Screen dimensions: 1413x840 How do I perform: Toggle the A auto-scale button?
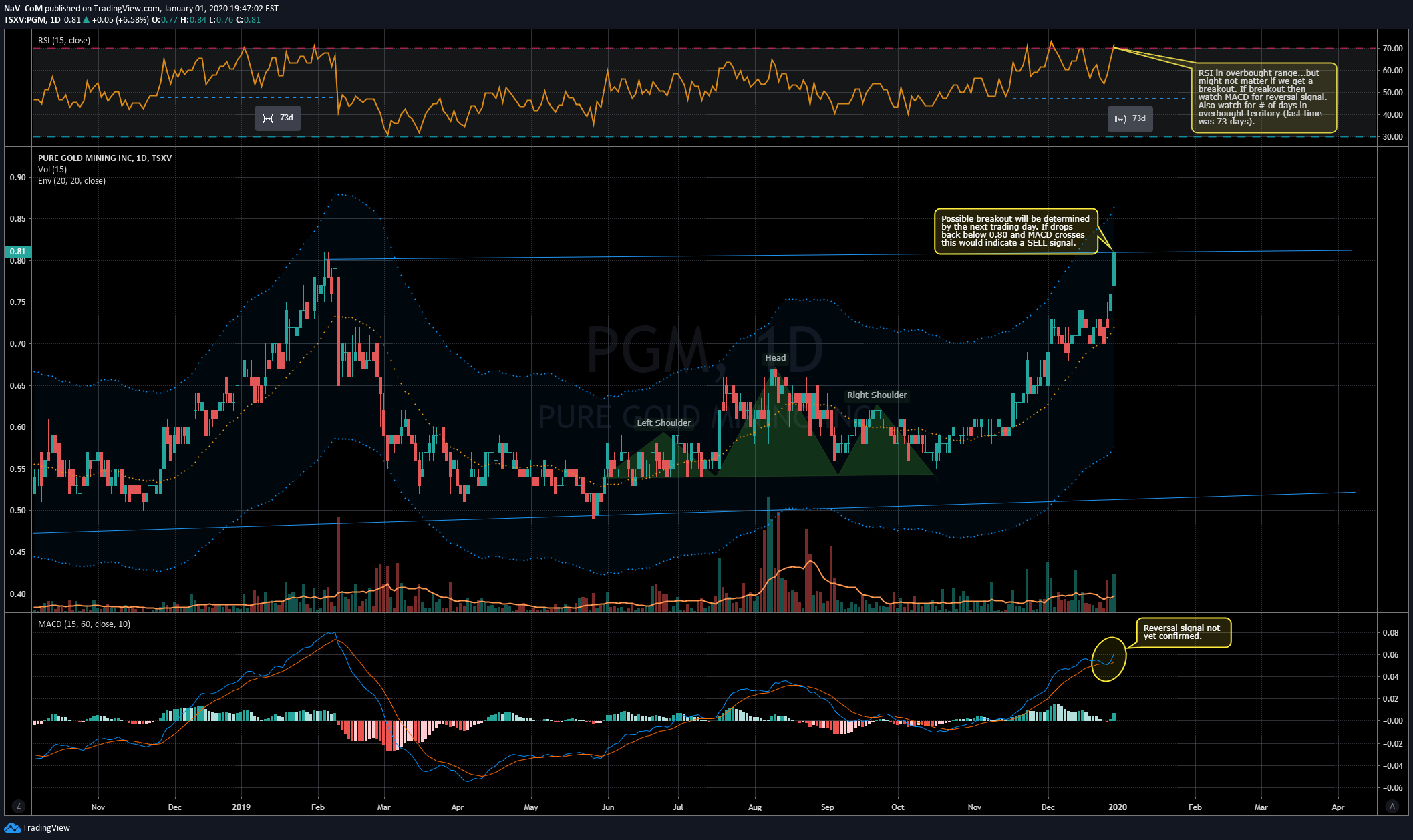[1392, 806]
